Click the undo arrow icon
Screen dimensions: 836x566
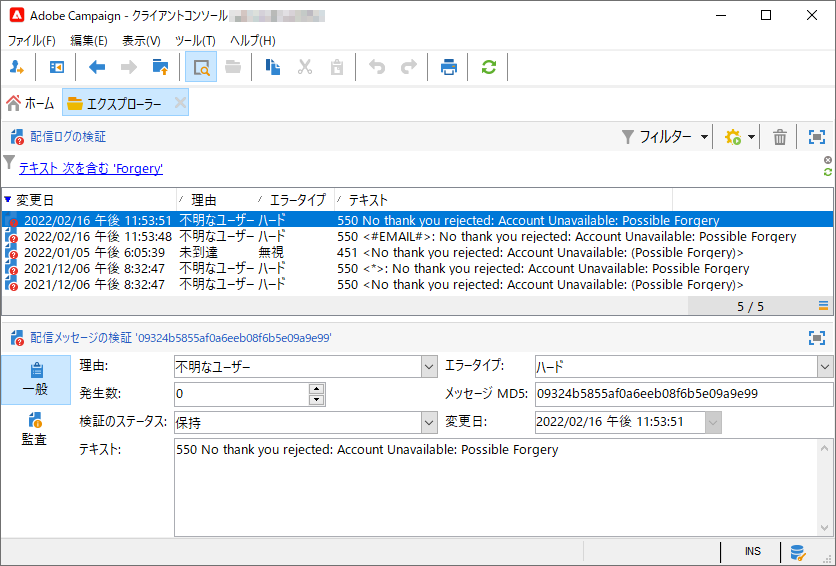click(377, 67)
